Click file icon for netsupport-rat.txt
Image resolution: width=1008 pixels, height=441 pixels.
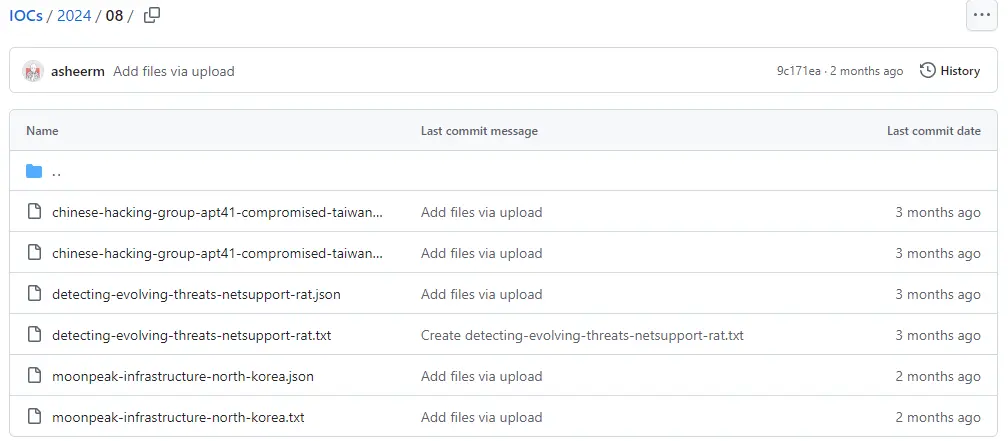pos(34,335)
